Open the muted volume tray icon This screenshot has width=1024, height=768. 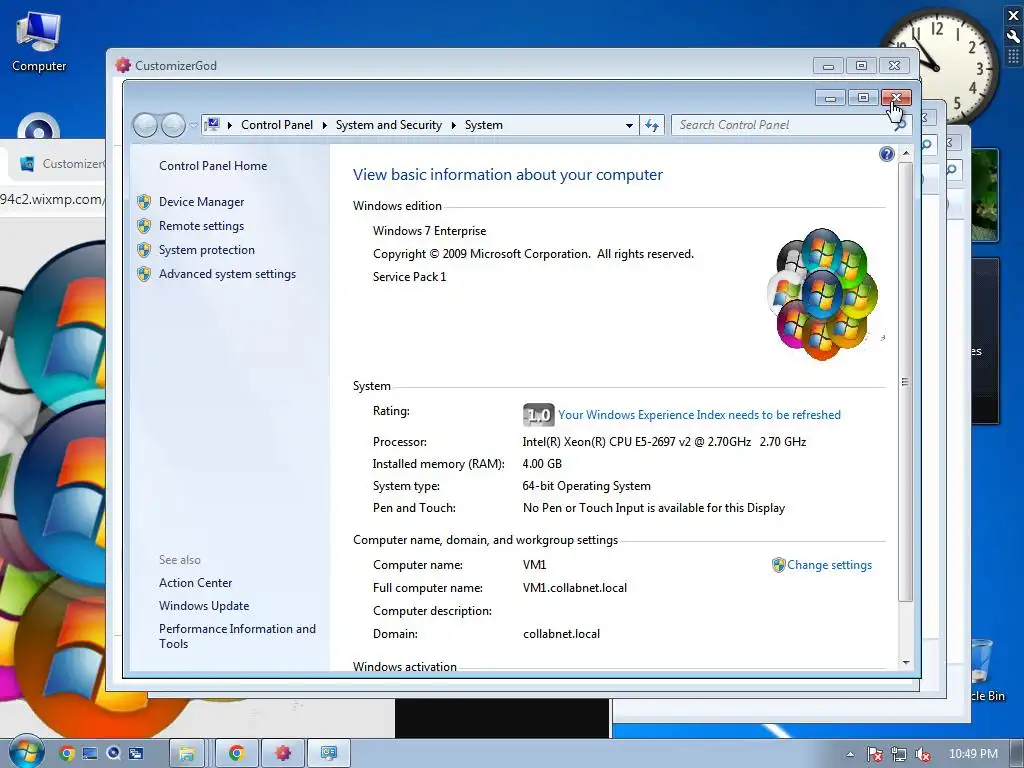coord(923,754)
